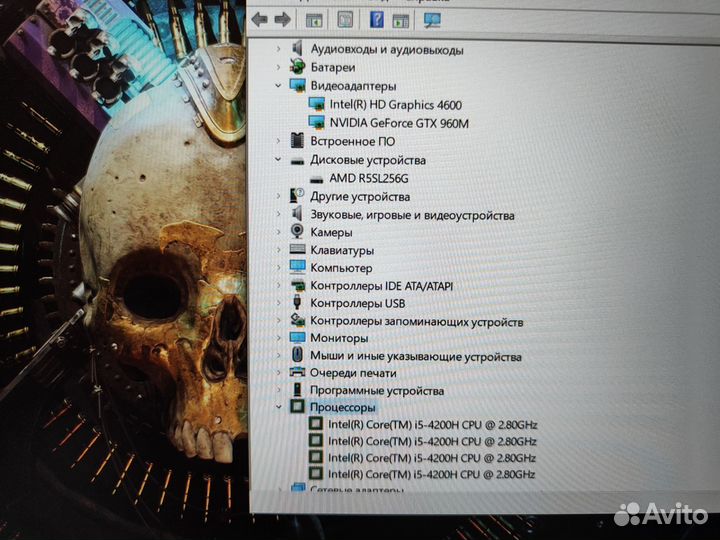Click the Show/Hide console tree toolbar icon

(314, 20)
